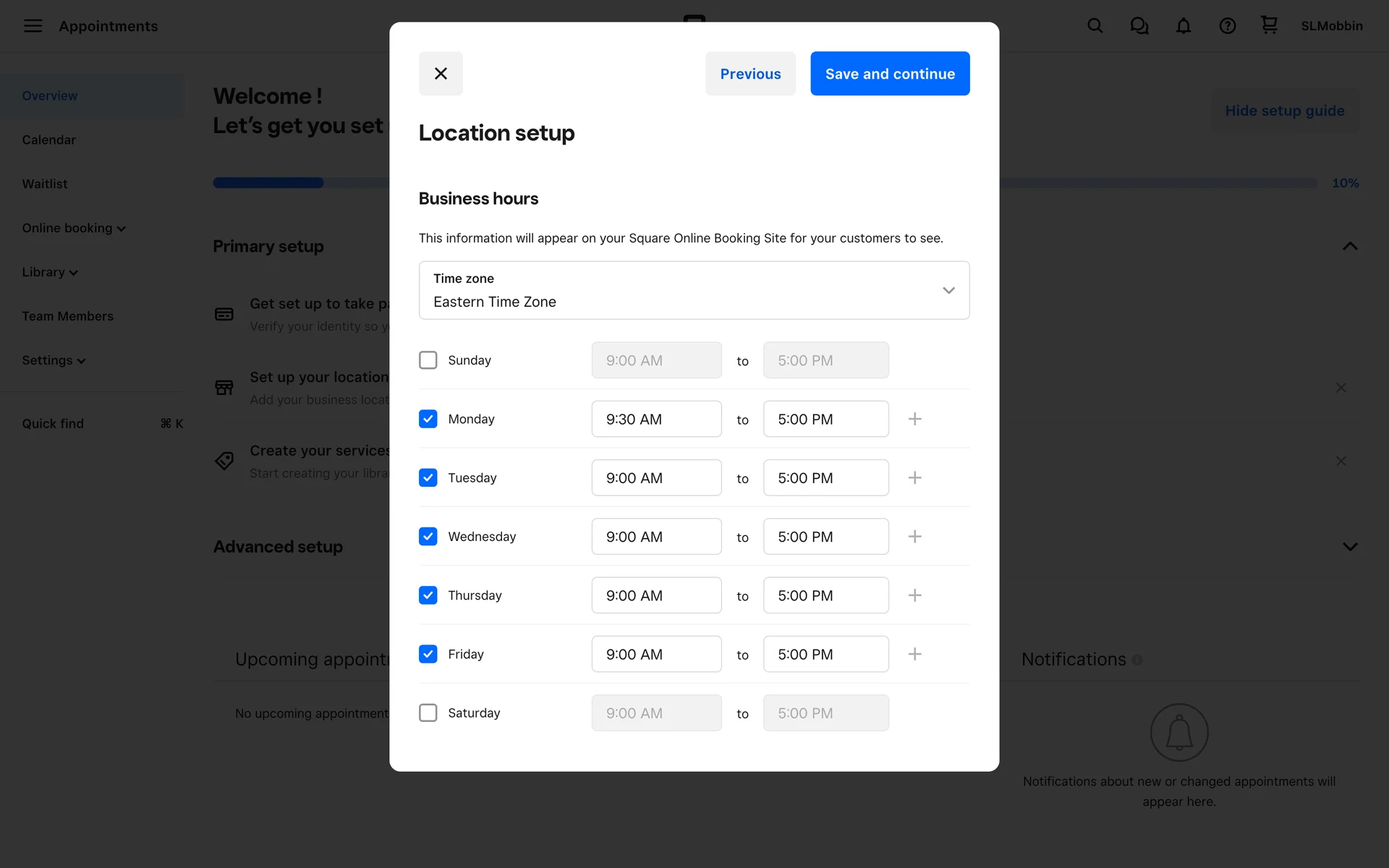Open the shopping cart icon

point(1269,25)
